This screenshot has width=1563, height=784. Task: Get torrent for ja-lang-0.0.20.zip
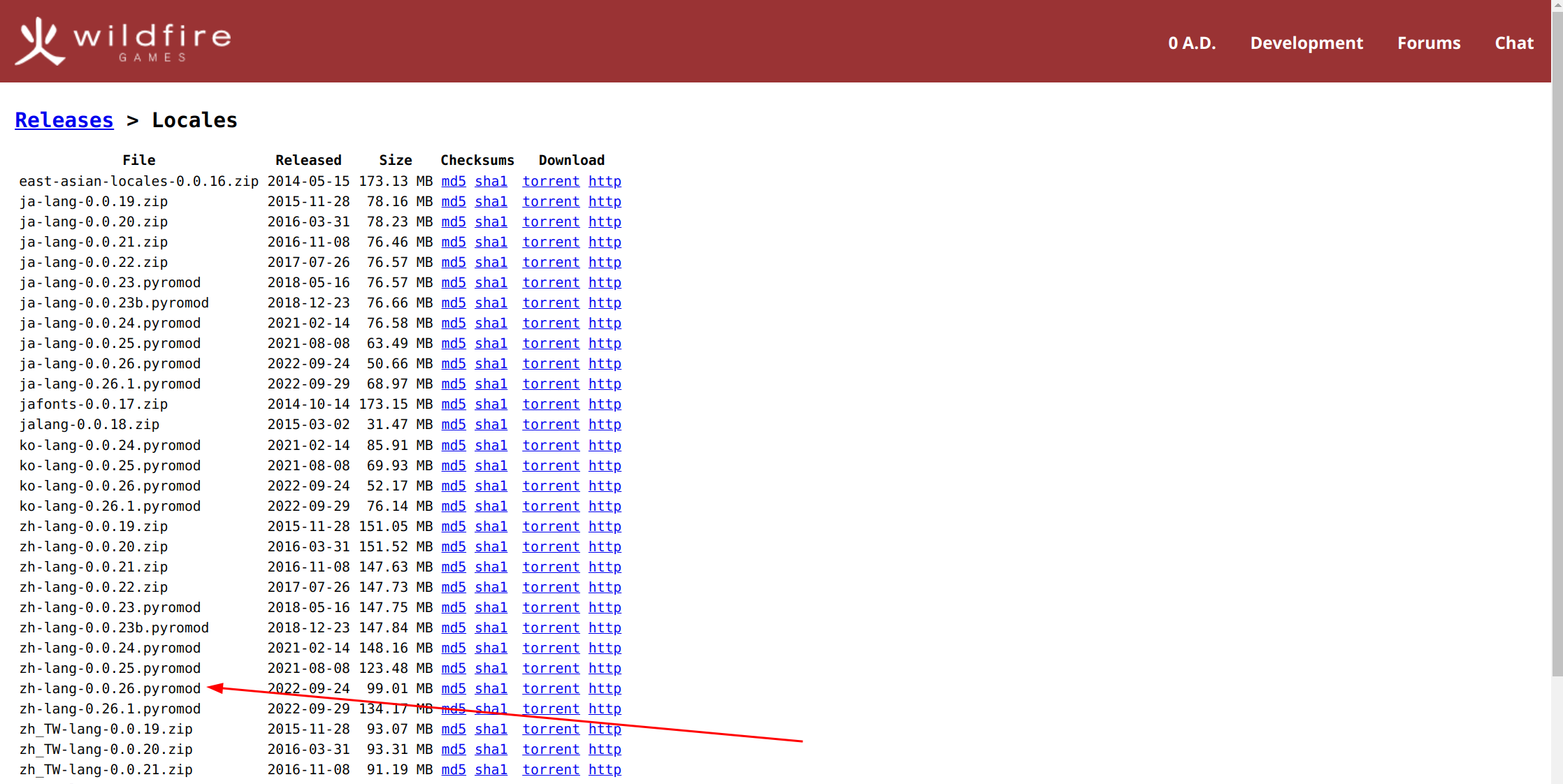[551, 222]
